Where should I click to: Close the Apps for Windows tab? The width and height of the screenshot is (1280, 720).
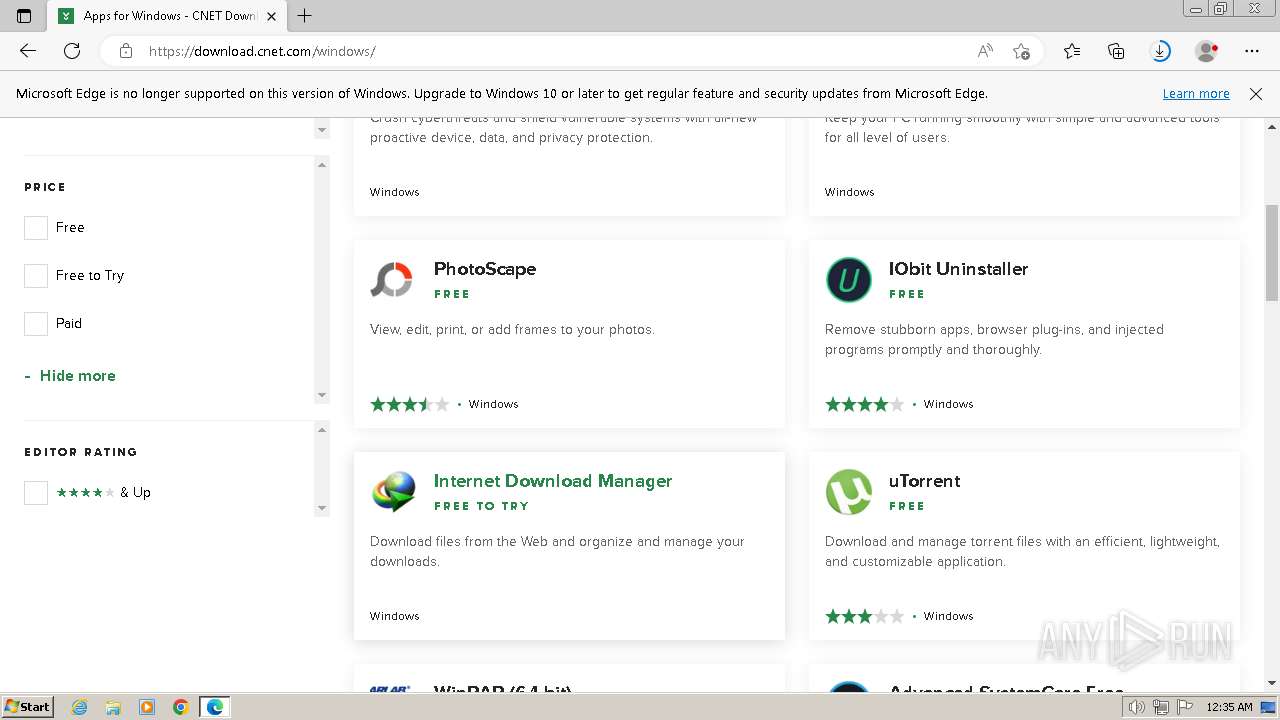tap(271, 16)
